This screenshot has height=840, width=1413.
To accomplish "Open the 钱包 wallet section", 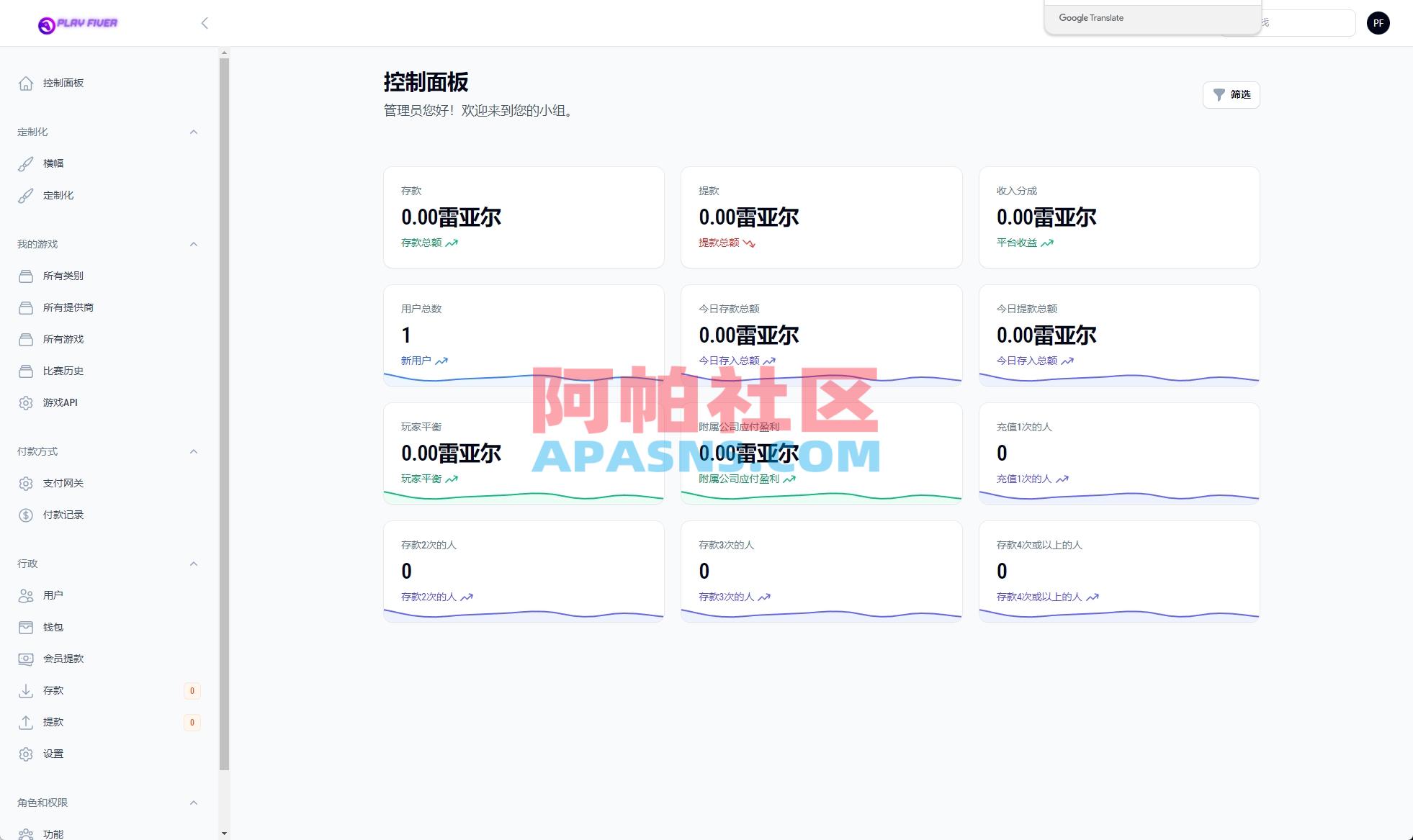I will pos(52,627).
